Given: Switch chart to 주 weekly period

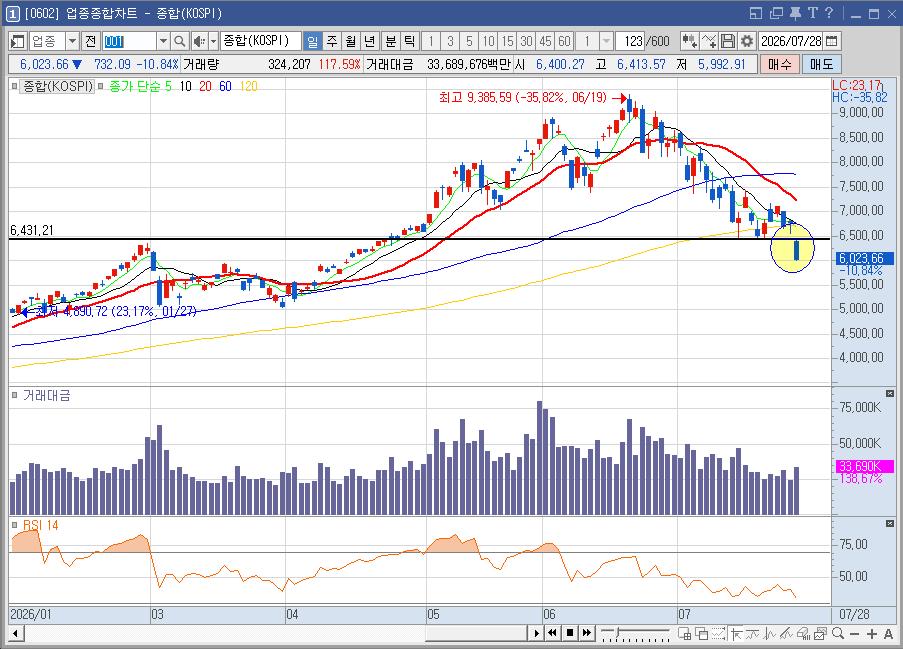Looking at the screenshot, I should tap(332, 41).
